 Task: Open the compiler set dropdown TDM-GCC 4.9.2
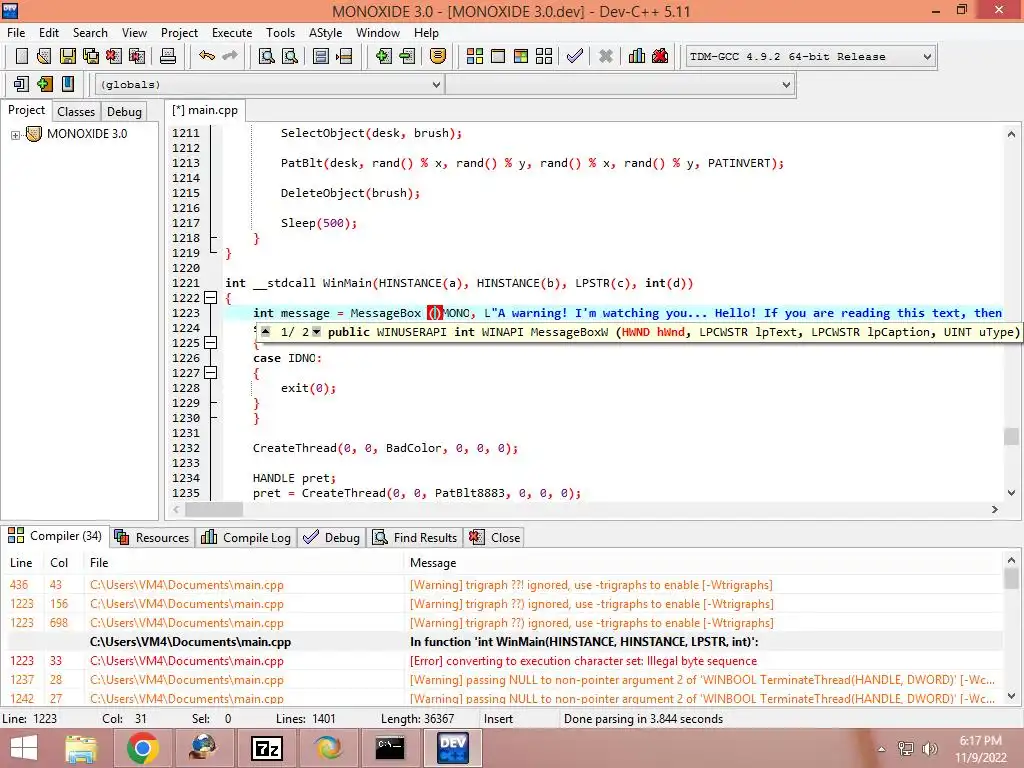[811, 56]
